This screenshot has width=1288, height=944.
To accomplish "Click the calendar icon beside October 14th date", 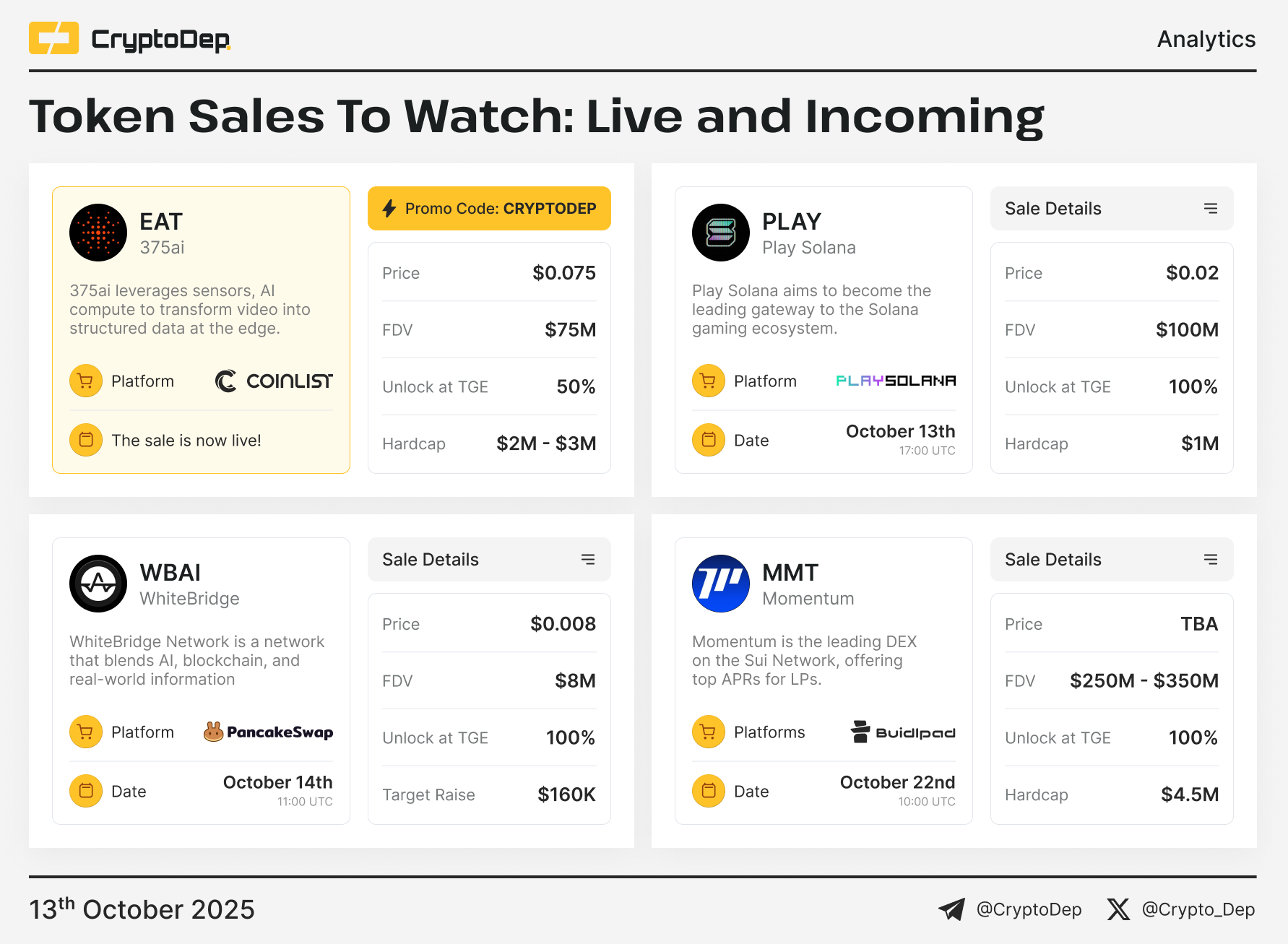I will [x=86, y=791].
